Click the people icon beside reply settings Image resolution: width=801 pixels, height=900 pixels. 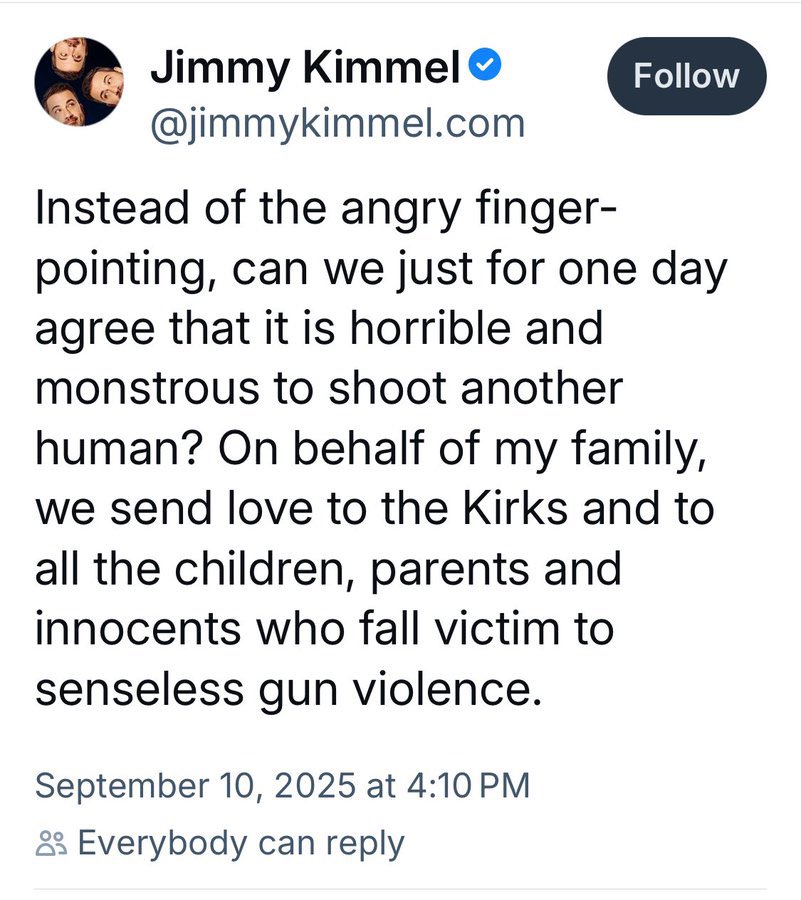(51, 843)
